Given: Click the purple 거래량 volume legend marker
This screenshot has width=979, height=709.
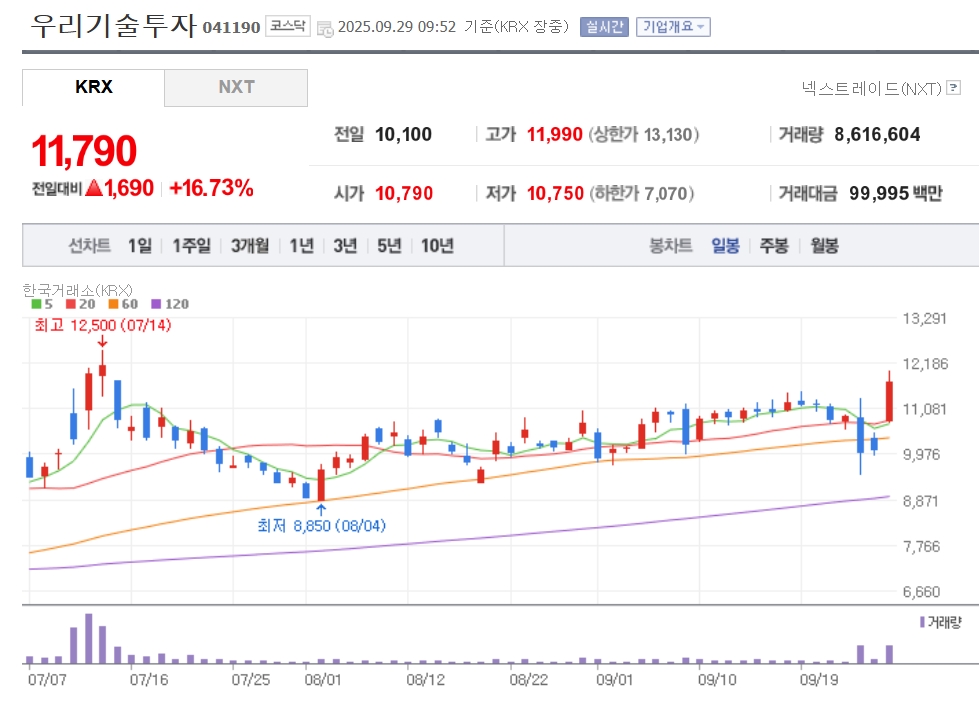Looking at the screenshot, I should (922, 622).
